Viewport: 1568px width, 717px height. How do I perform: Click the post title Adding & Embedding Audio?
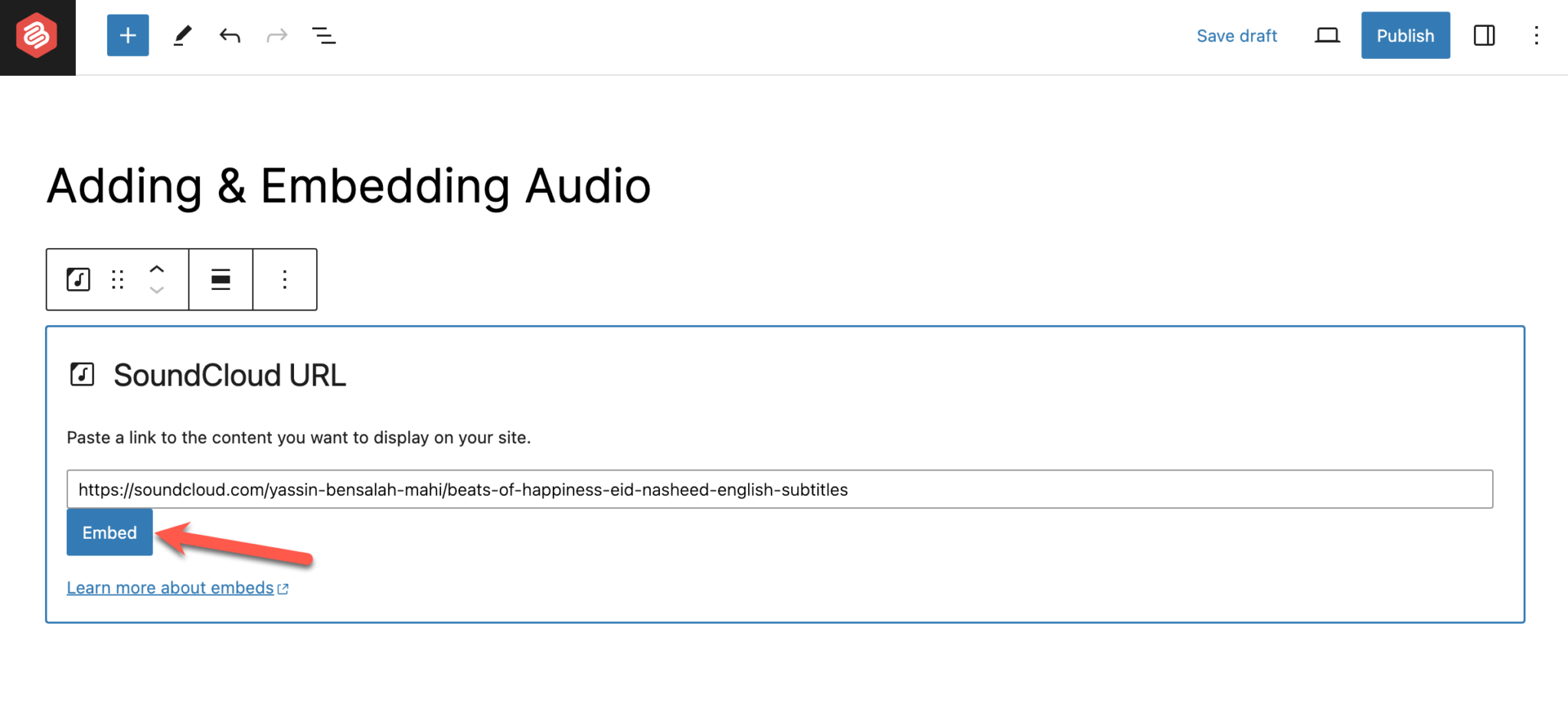pyautogui.click(x=348, y=184)
